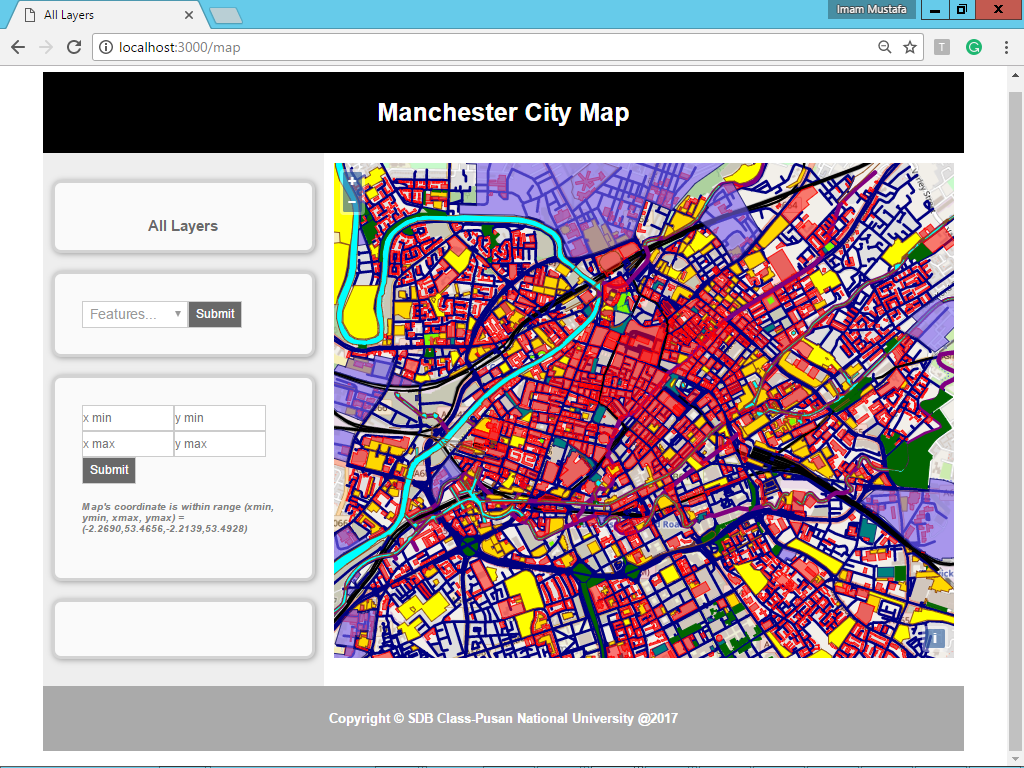
Task: Close the All Layers tab
Action: [189, 14]
